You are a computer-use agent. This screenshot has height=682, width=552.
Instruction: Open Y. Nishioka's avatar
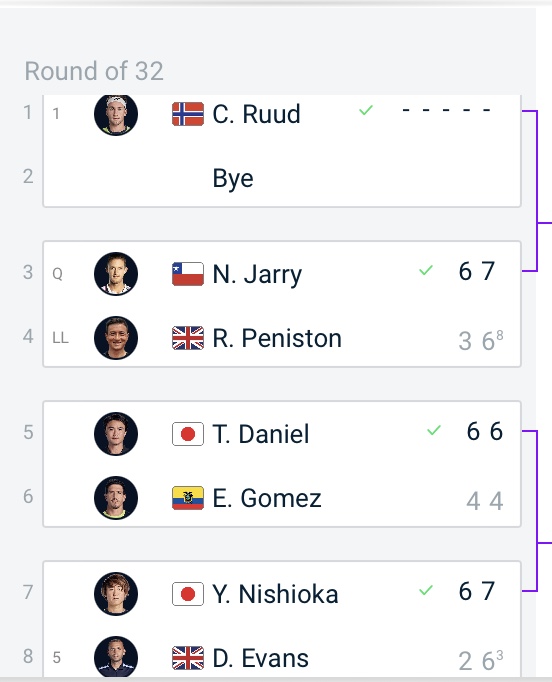coord(116,594)
